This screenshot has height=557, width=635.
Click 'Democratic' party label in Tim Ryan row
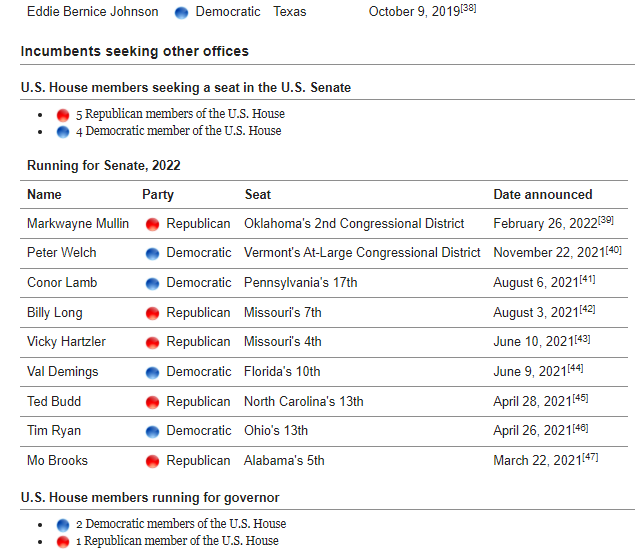click(x=199, y=431)
